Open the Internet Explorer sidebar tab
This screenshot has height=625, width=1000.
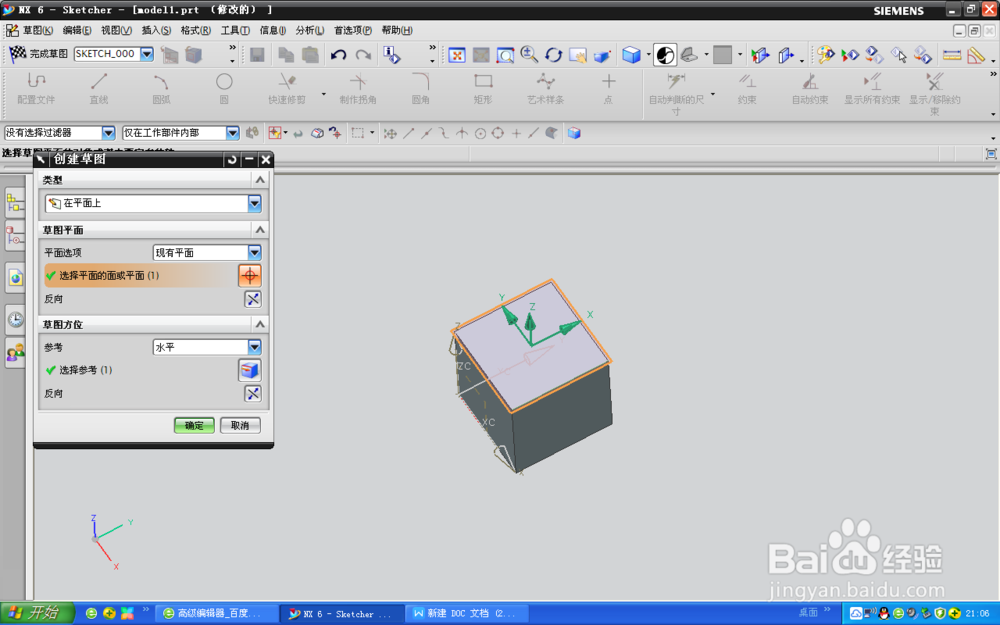coord(15,278)
